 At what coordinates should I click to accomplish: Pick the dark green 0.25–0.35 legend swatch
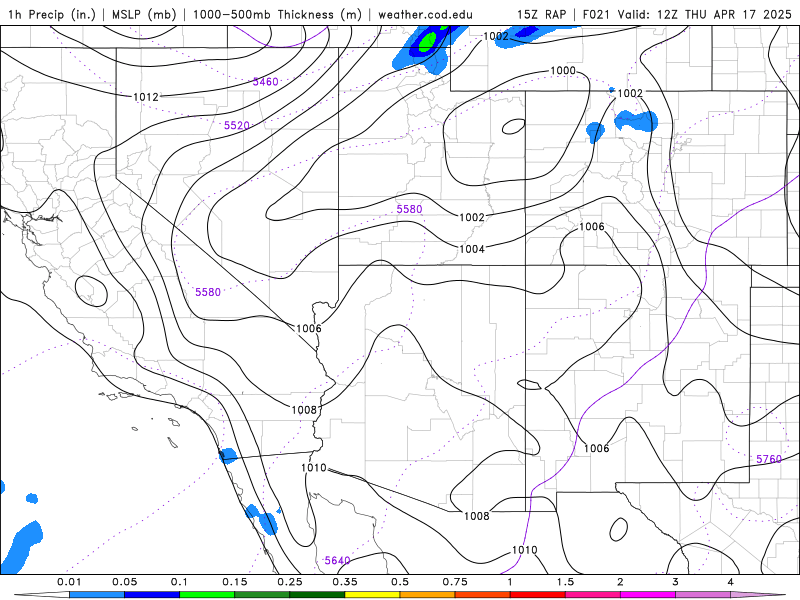tap(317, 595)
